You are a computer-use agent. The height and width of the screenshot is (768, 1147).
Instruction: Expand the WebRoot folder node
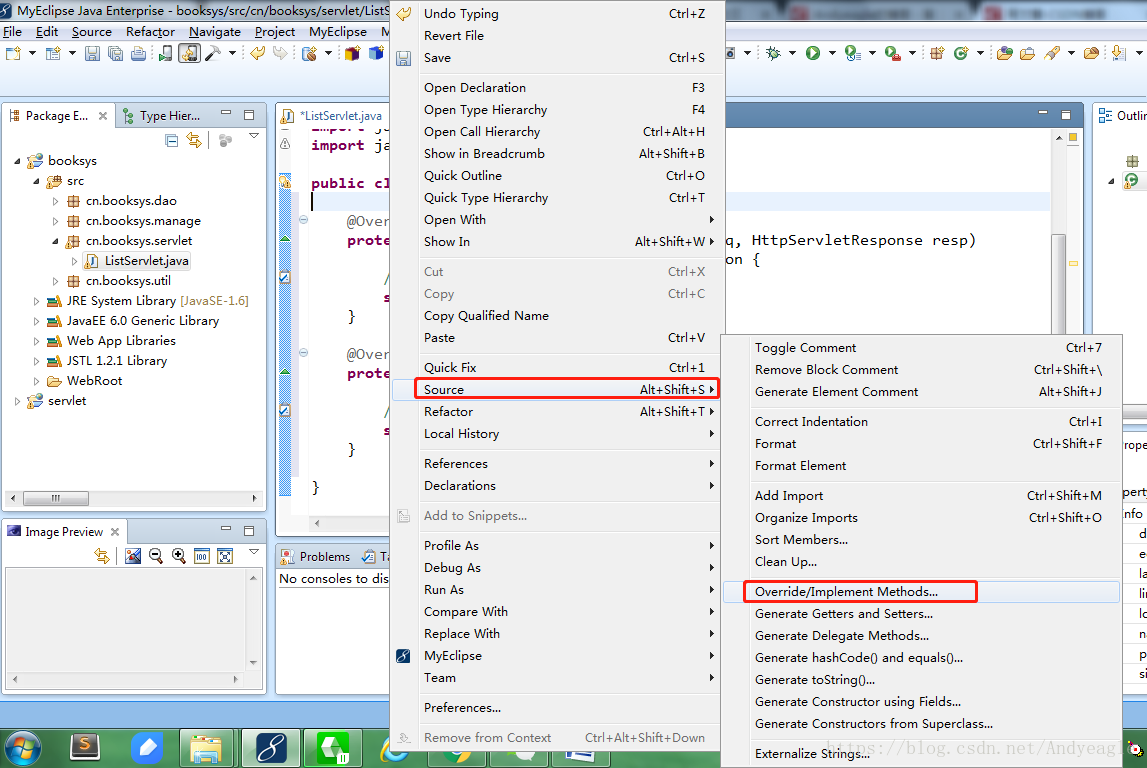tap(36, 381)
